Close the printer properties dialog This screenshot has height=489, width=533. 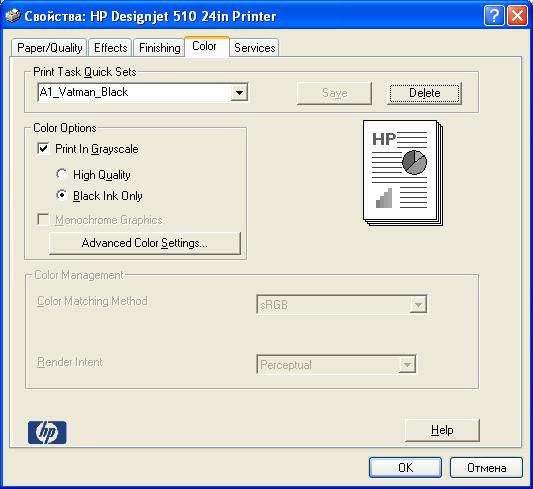pos(517,16)
